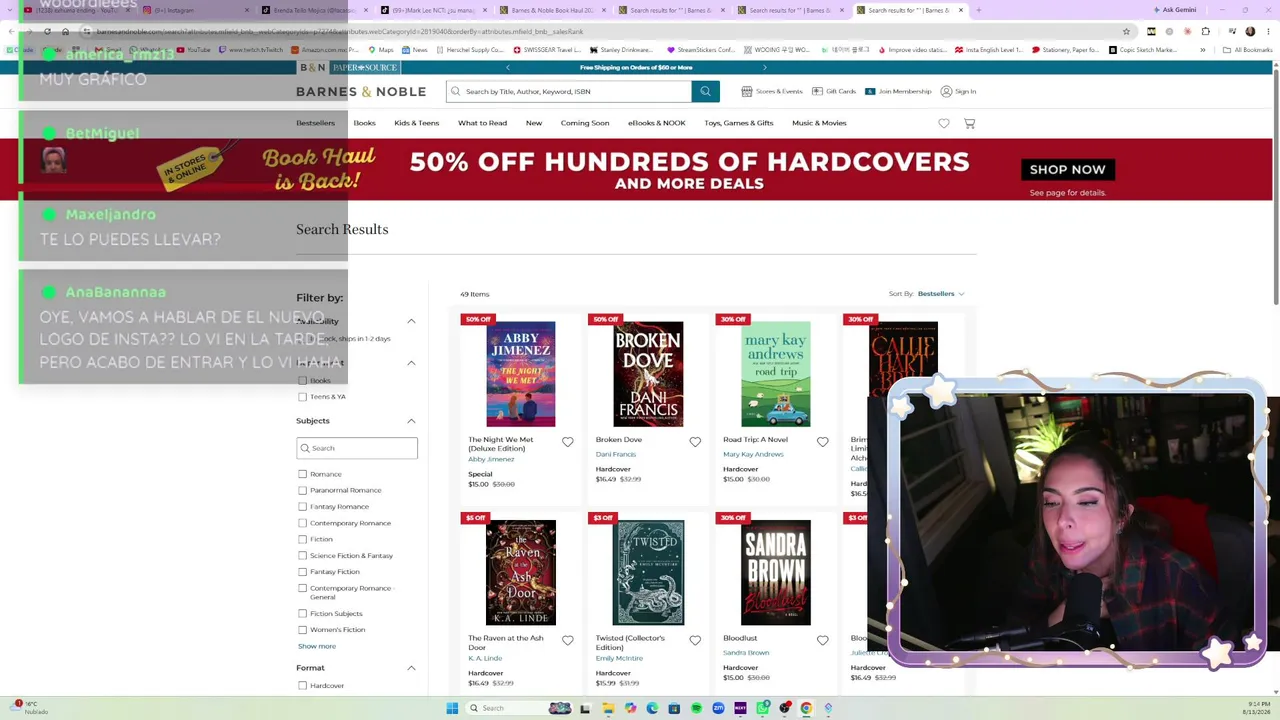The height and width of the screenshot is (720, 1280).
Task: Click next promo arrow in top banner
Action: point(764,67)
